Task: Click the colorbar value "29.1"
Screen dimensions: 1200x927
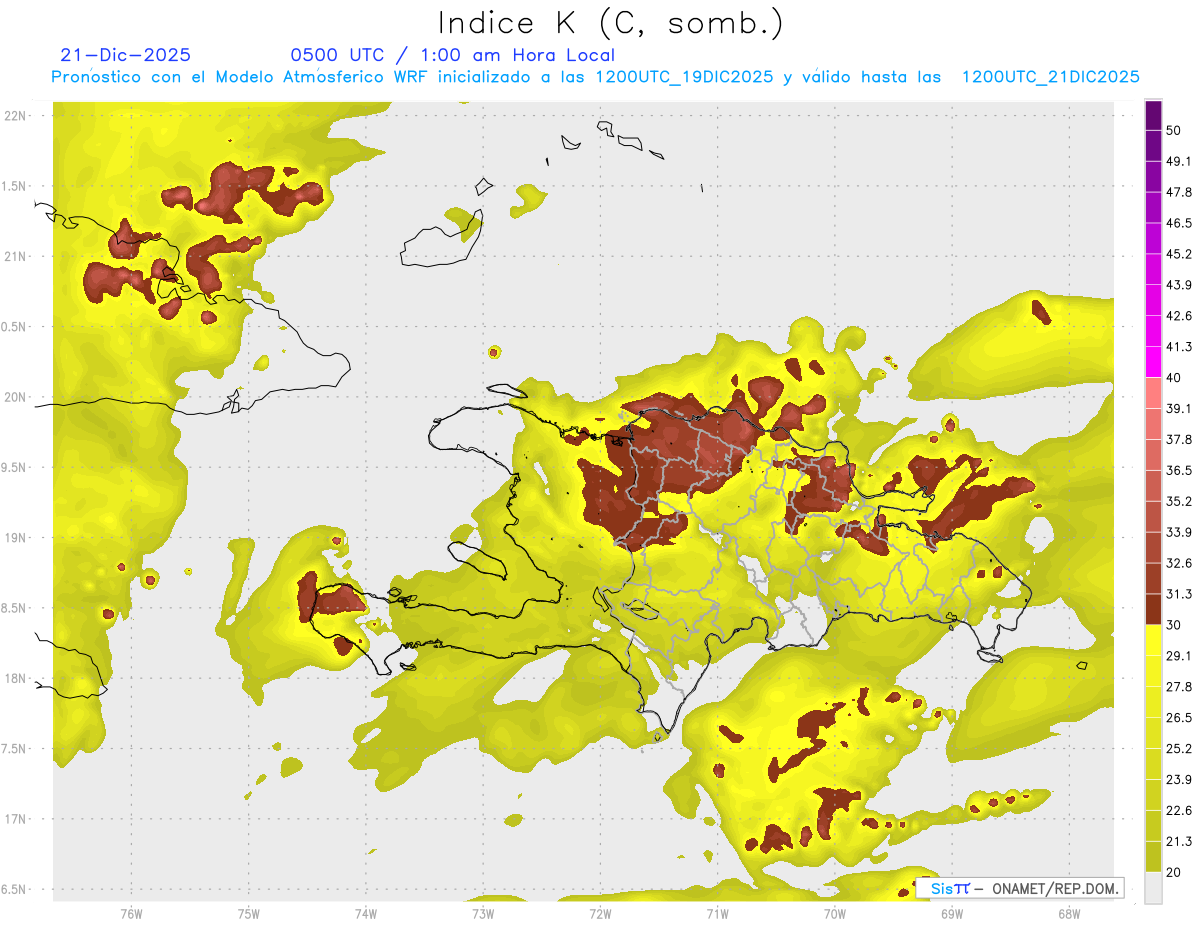Action: click(1179, 656)
